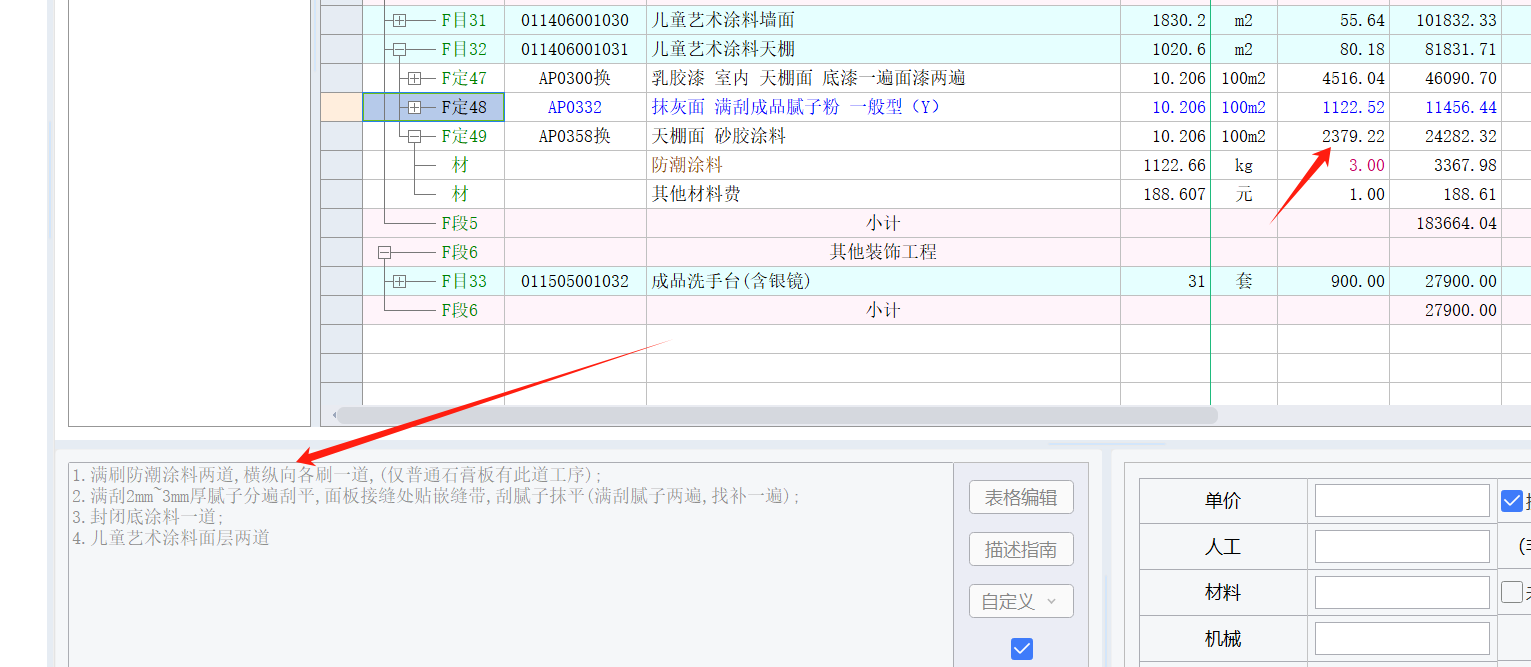Select the 儿童艺术涂料天棚 name cell
Screen dimensions: 1531x667
[883, 49]
